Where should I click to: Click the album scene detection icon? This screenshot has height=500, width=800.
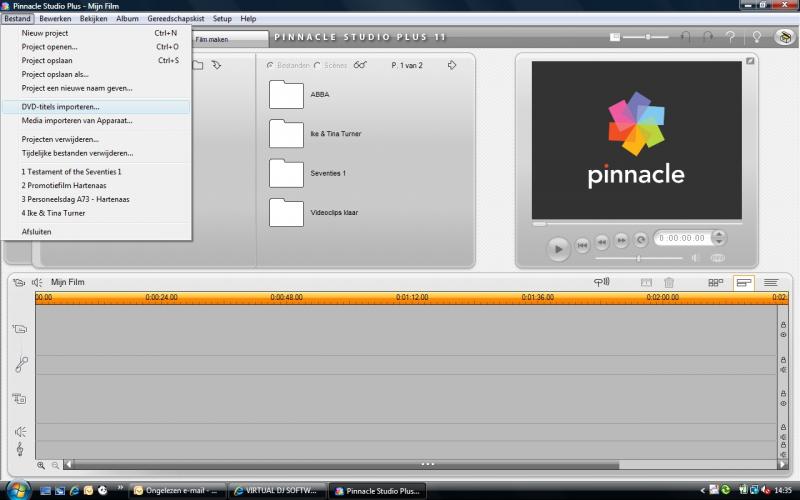[360, 65]
